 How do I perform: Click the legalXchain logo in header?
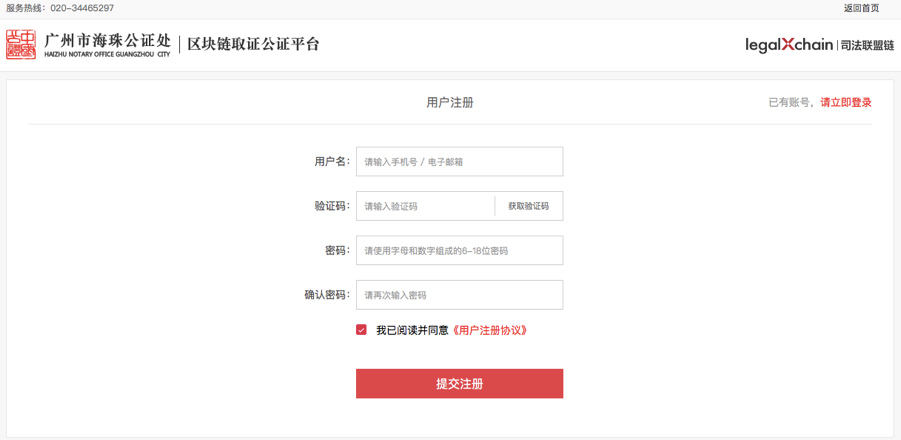point(788,44)
